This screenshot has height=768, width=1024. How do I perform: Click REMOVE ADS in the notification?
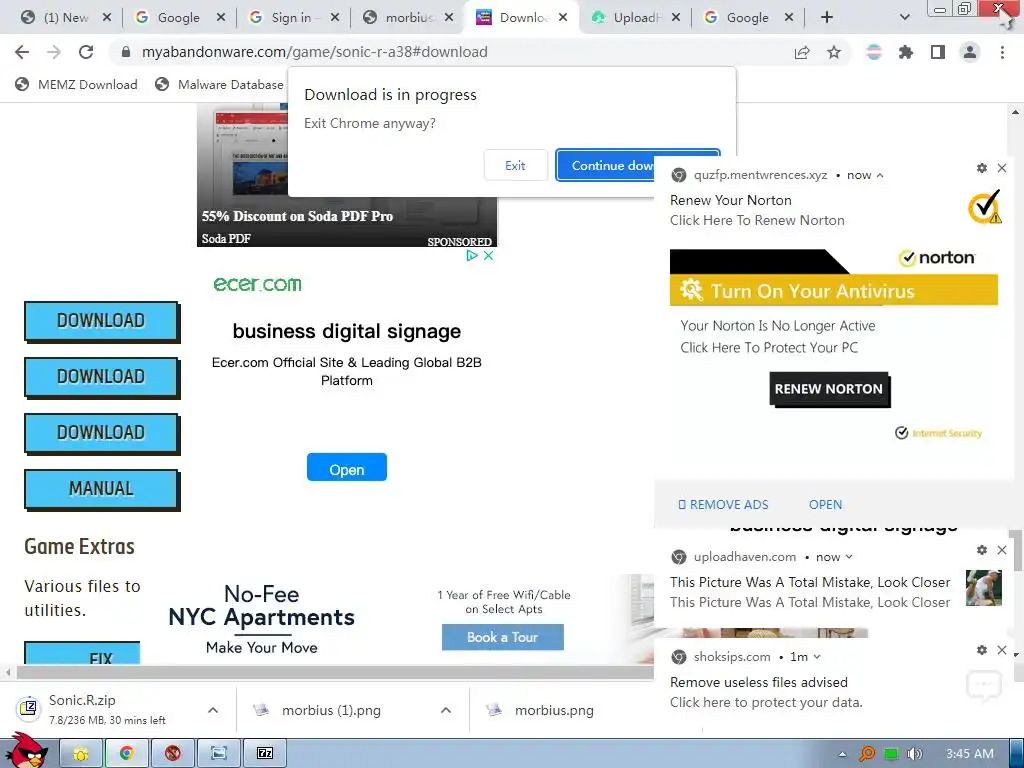tap(724, 505)
